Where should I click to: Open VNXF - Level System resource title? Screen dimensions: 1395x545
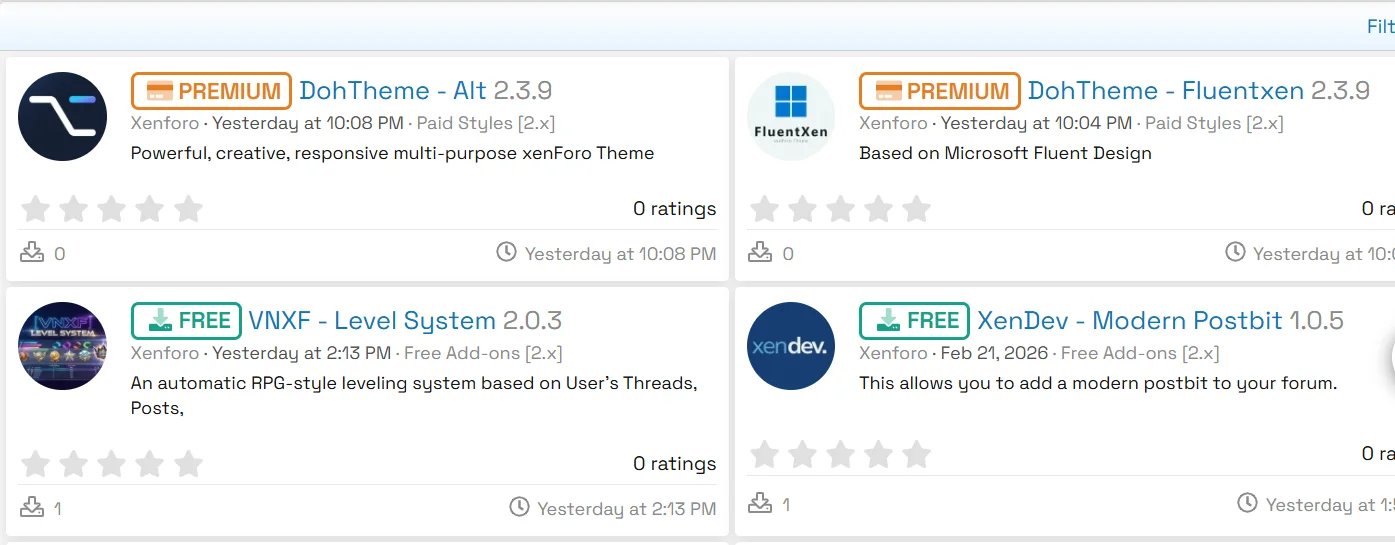point(372,321)
